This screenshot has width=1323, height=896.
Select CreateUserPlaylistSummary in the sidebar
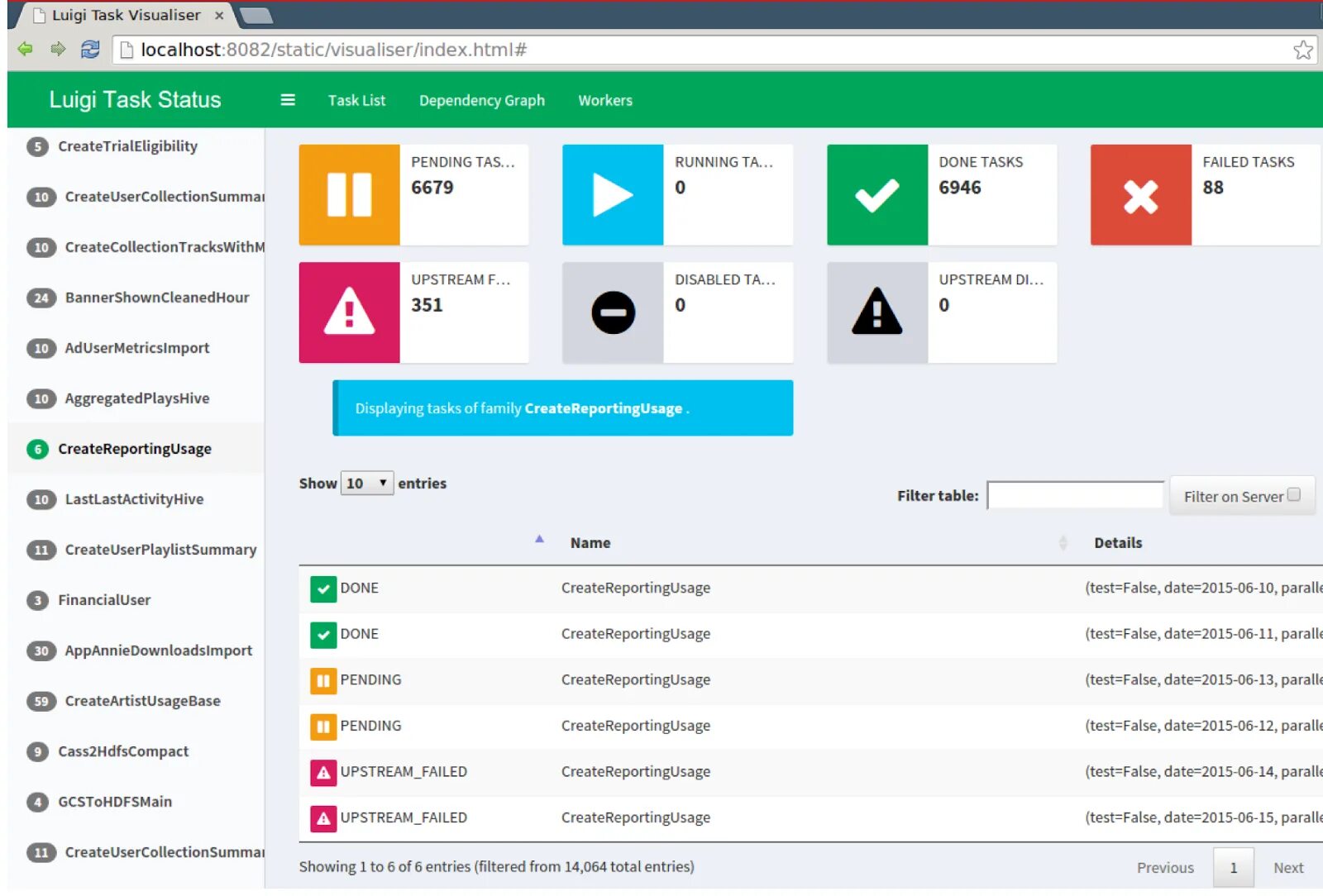(x=160, y=550)
